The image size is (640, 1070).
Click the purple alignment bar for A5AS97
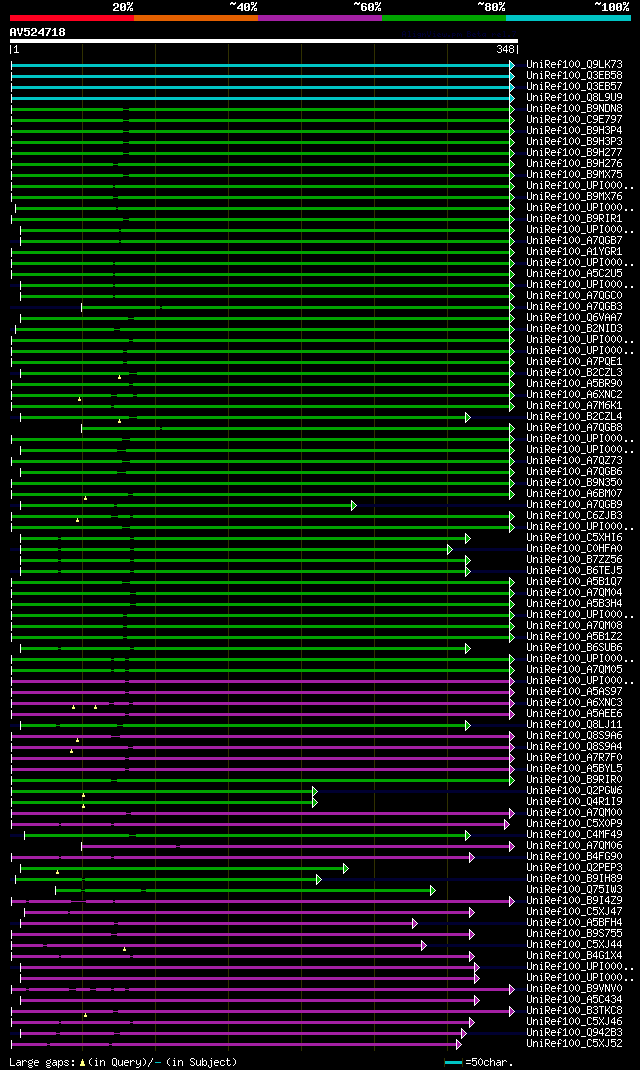(x=261, y=693)
